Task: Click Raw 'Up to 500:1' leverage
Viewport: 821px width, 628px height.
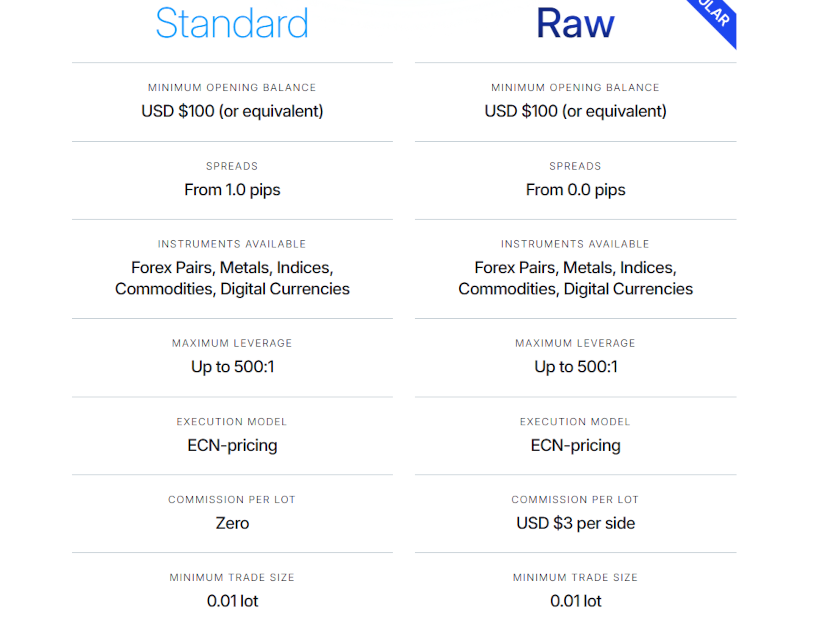Action: click(x=575, y=367)
